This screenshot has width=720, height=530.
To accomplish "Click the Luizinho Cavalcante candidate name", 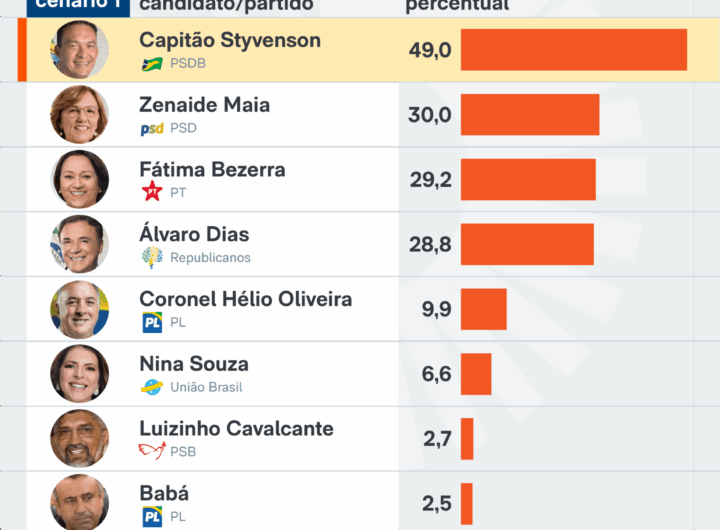I will [x=236, y=429].
